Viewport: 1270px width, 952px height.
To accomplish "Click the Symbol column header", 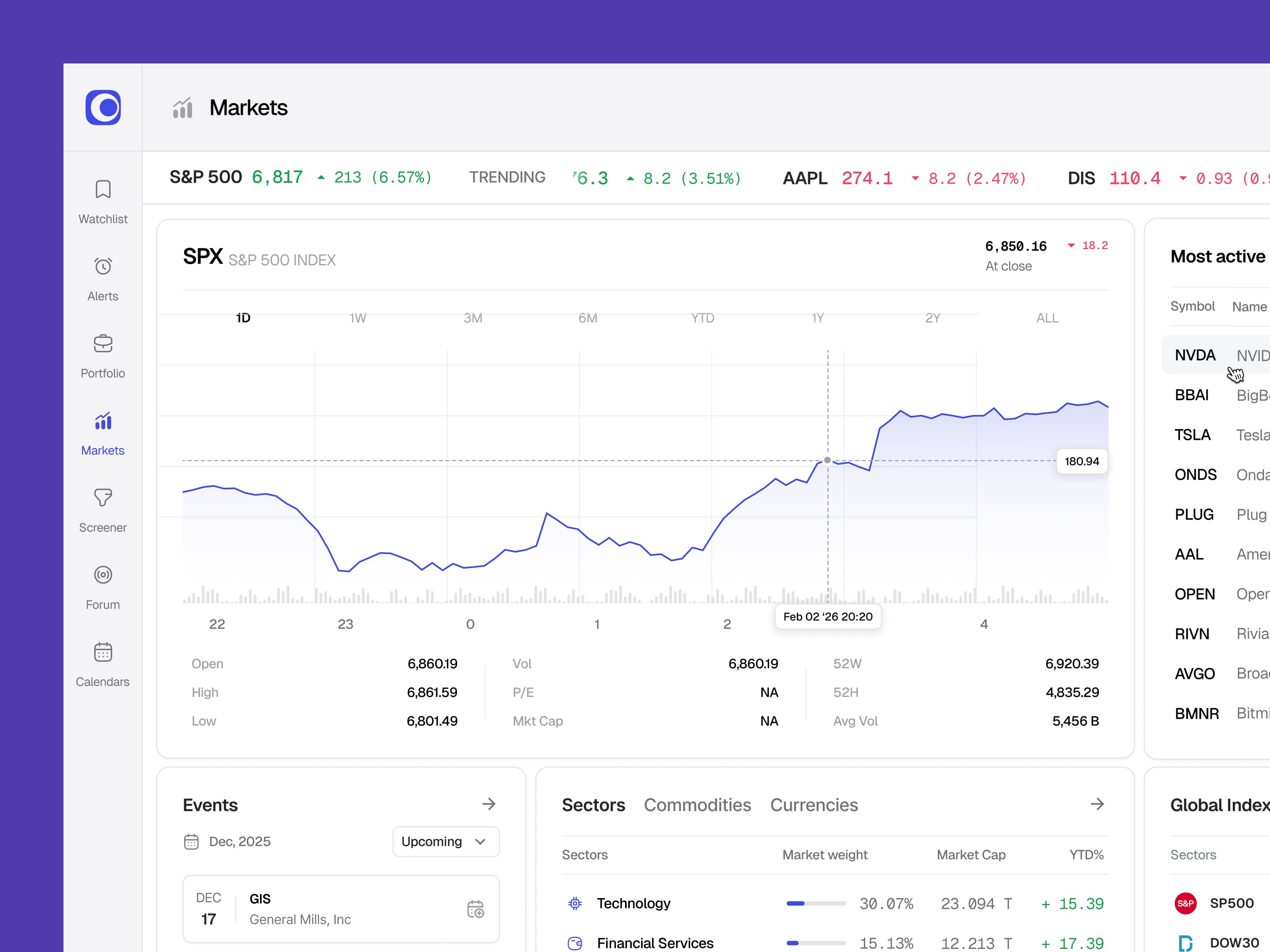I will coord(1193,307).
